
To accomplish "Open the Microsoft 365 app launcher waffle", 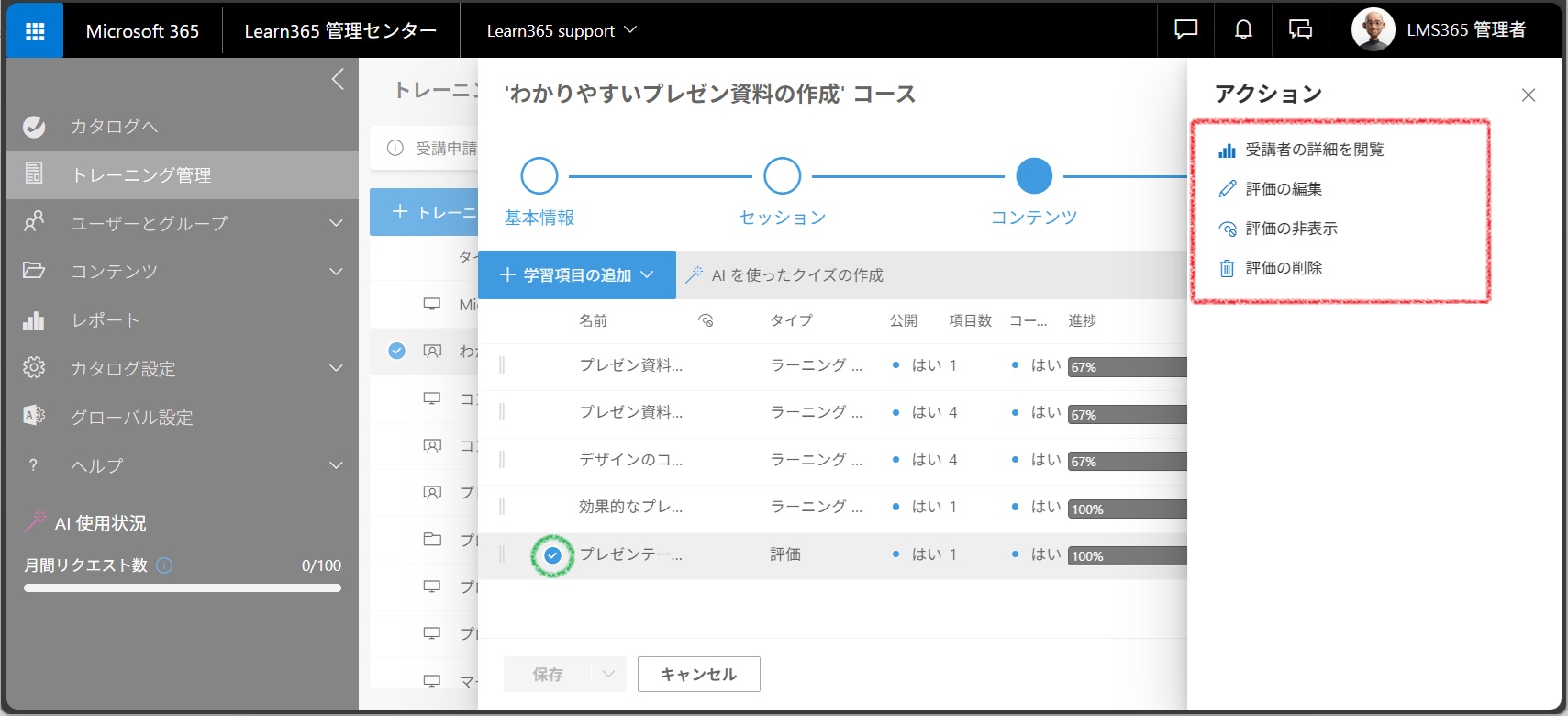I will pyautogui.click(x=35, y=31).
